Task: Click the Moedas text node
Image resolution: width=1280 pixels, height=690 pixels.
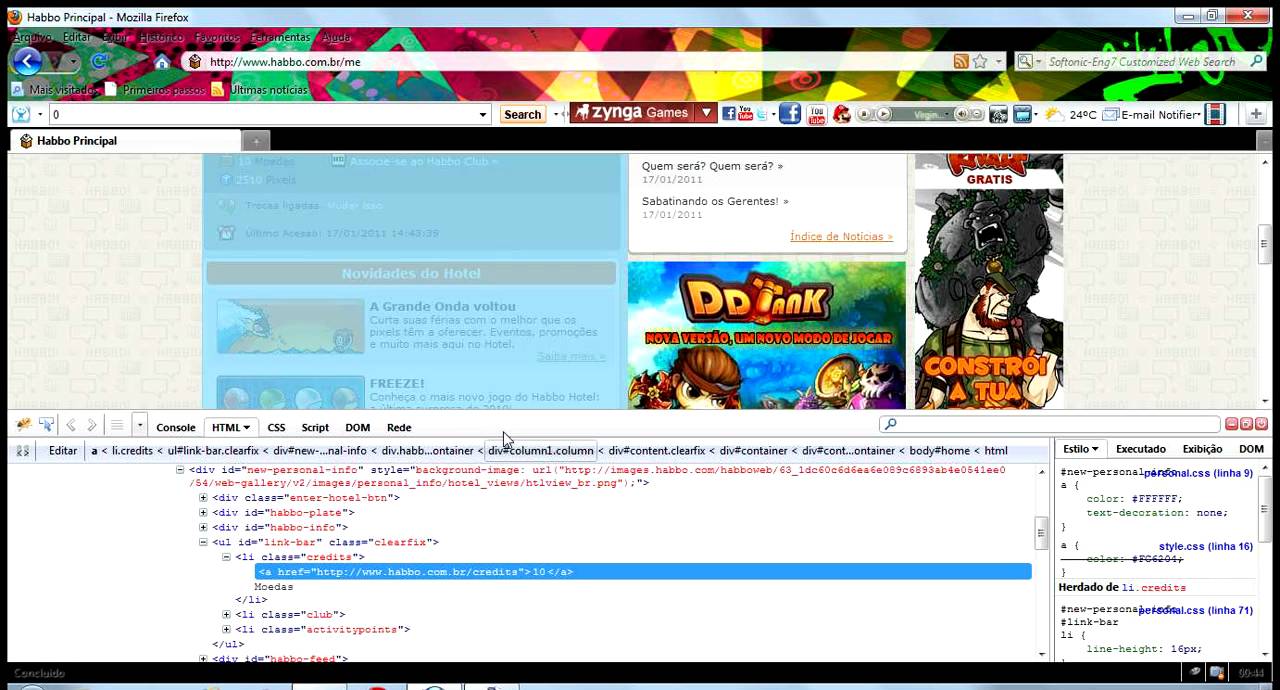Action: [273, 586]
